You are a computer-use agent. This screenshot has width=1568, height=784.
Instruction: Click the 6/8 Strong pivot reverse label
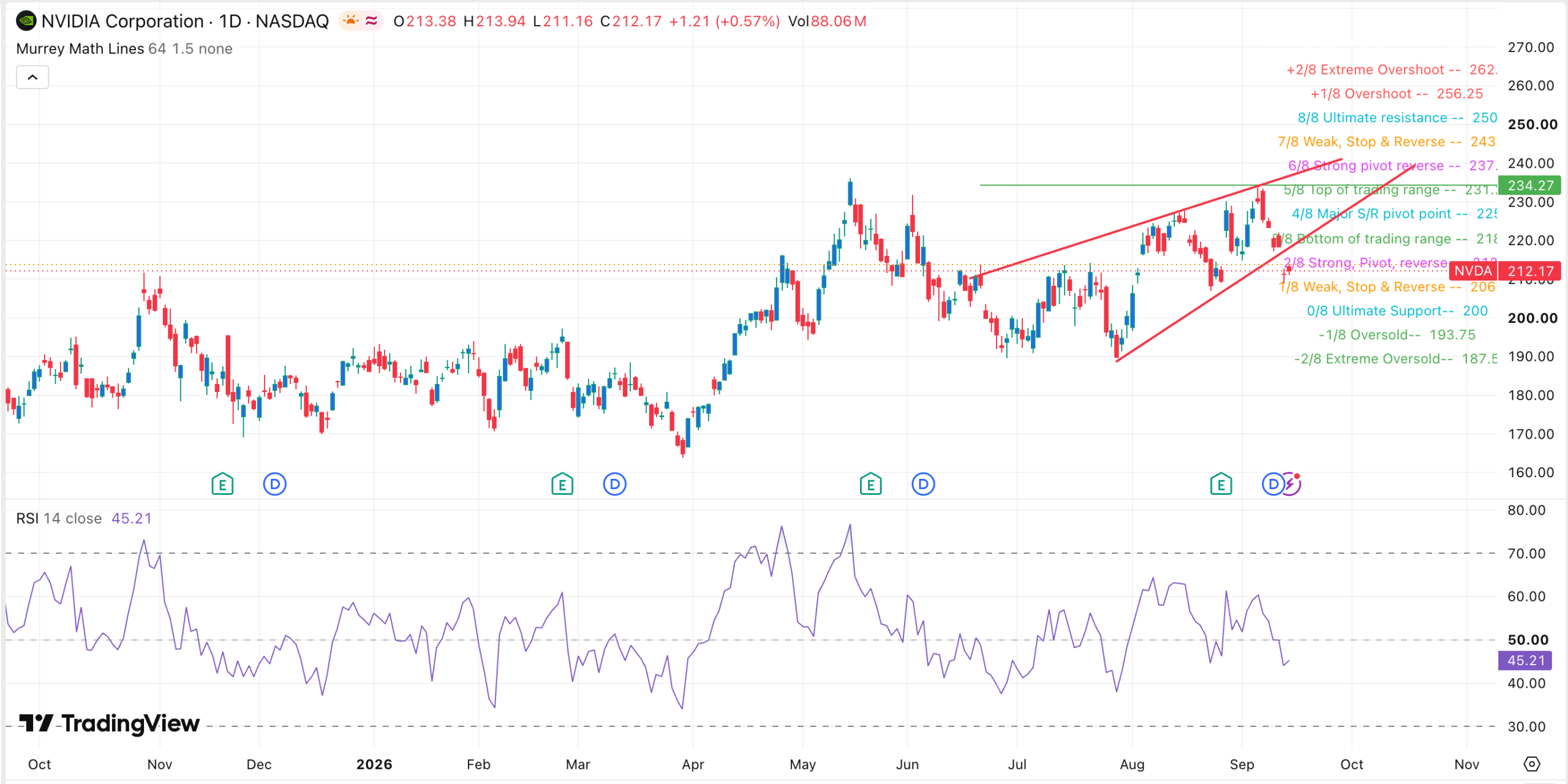[x=1392, y=166]
